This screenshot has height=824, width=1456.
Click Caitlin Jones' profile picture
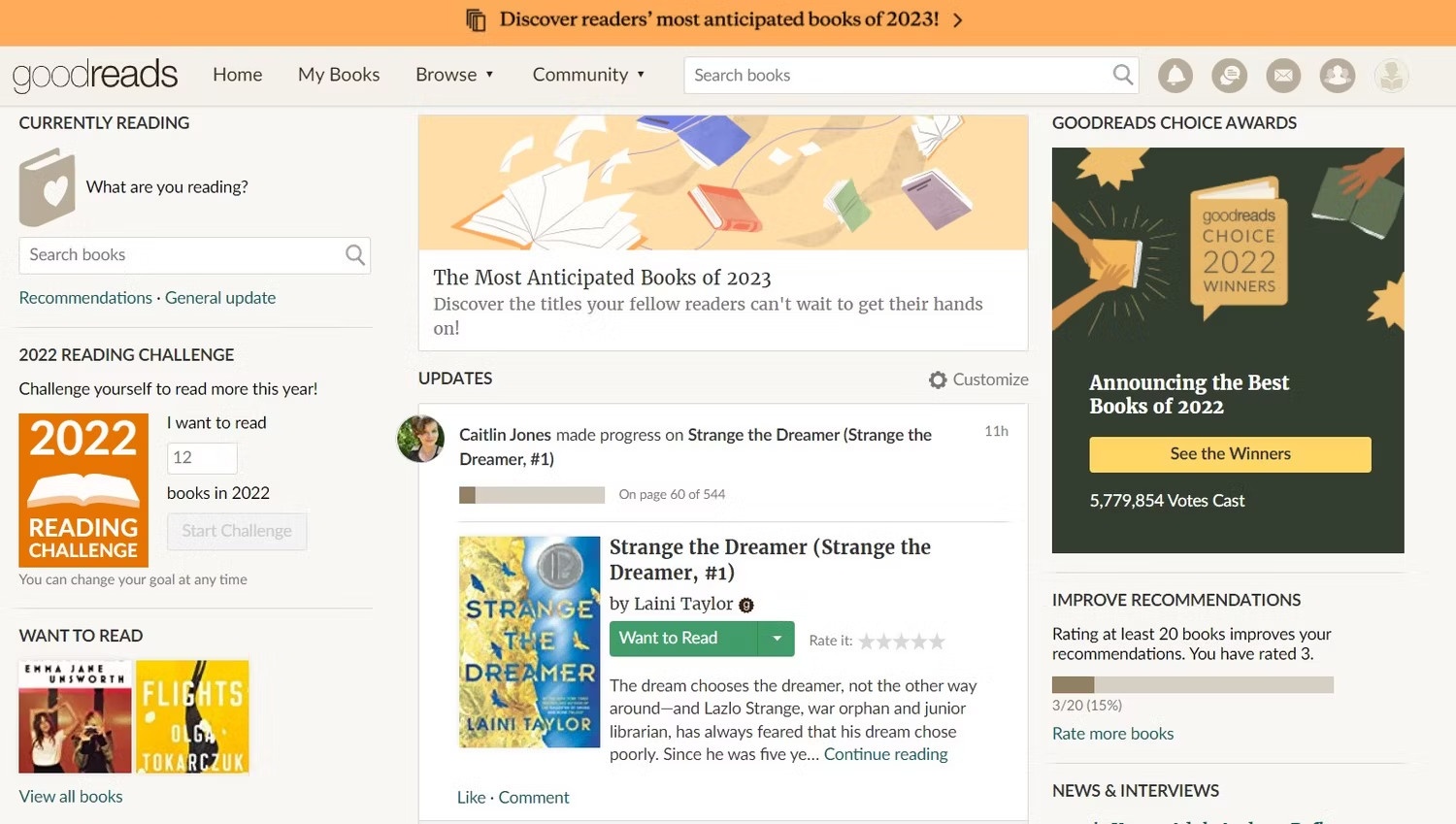(x=420, y=439)
